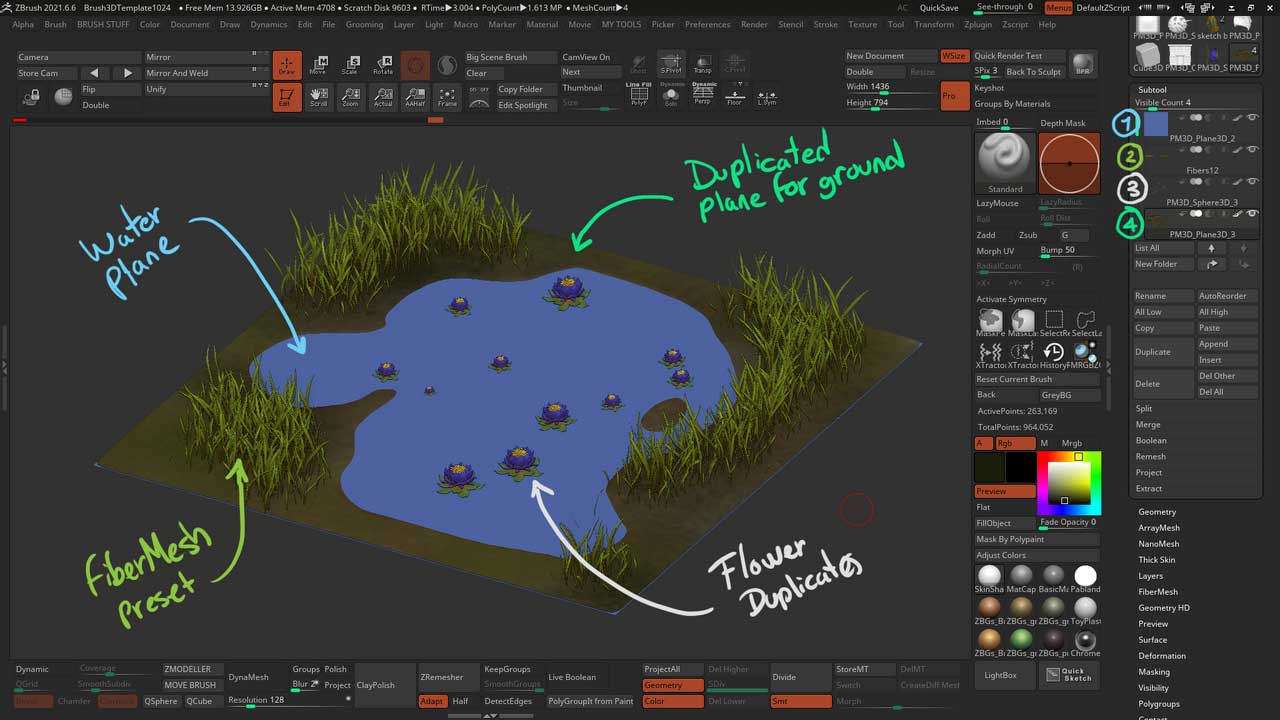Screen dimensions: 1280x720
Task: Click the Quick Sketch icon
Action: [1069, 675]
